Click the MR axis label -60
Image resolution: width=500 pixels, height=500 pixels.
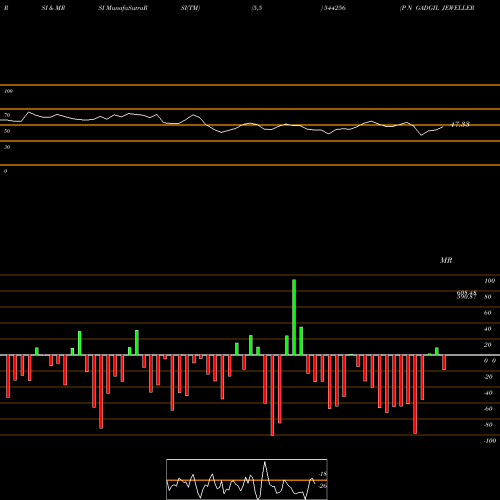pos(488,409)
